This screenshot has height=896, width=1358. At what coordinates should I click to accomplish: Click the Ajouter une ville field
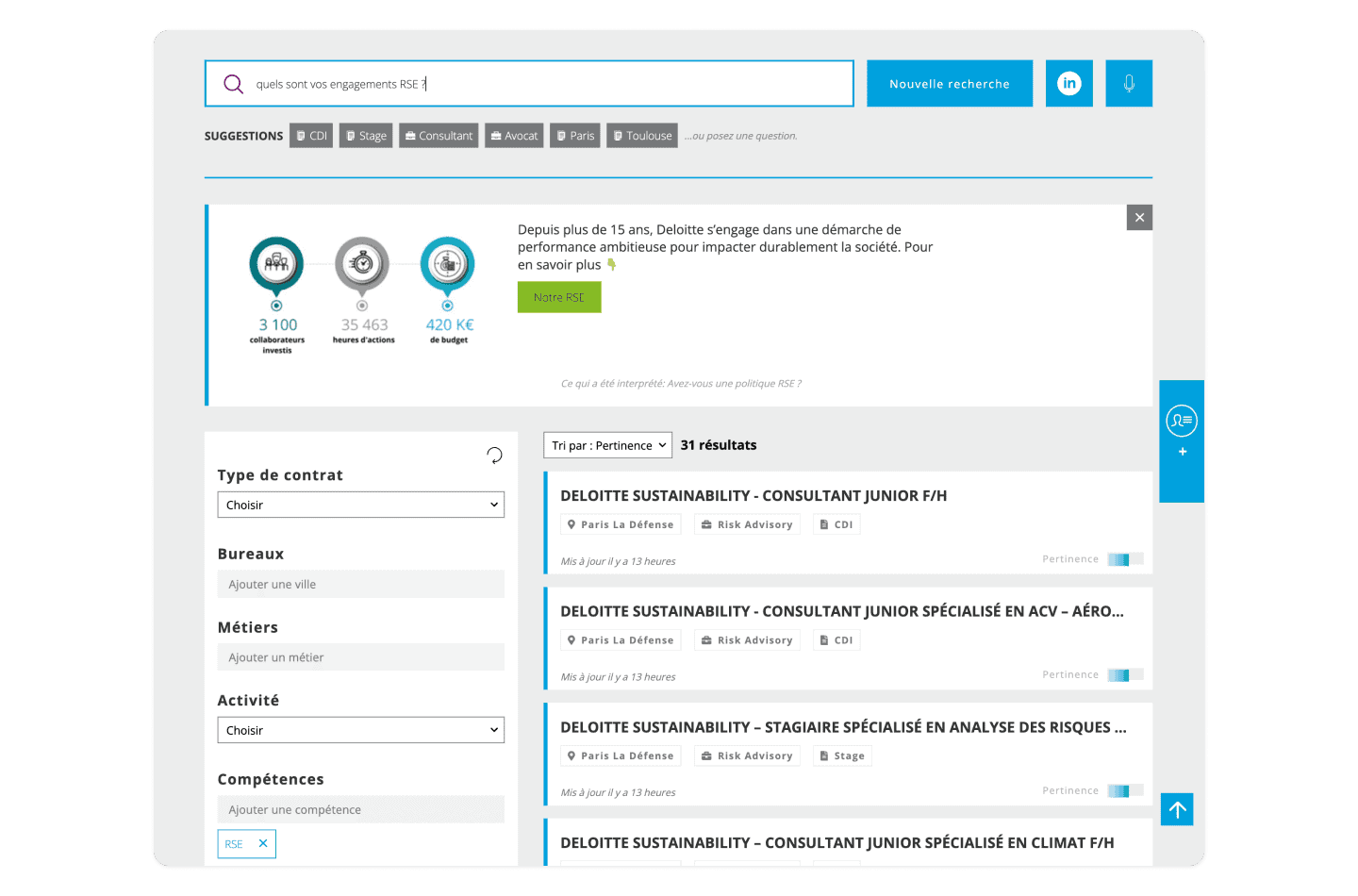pos(360,585)
